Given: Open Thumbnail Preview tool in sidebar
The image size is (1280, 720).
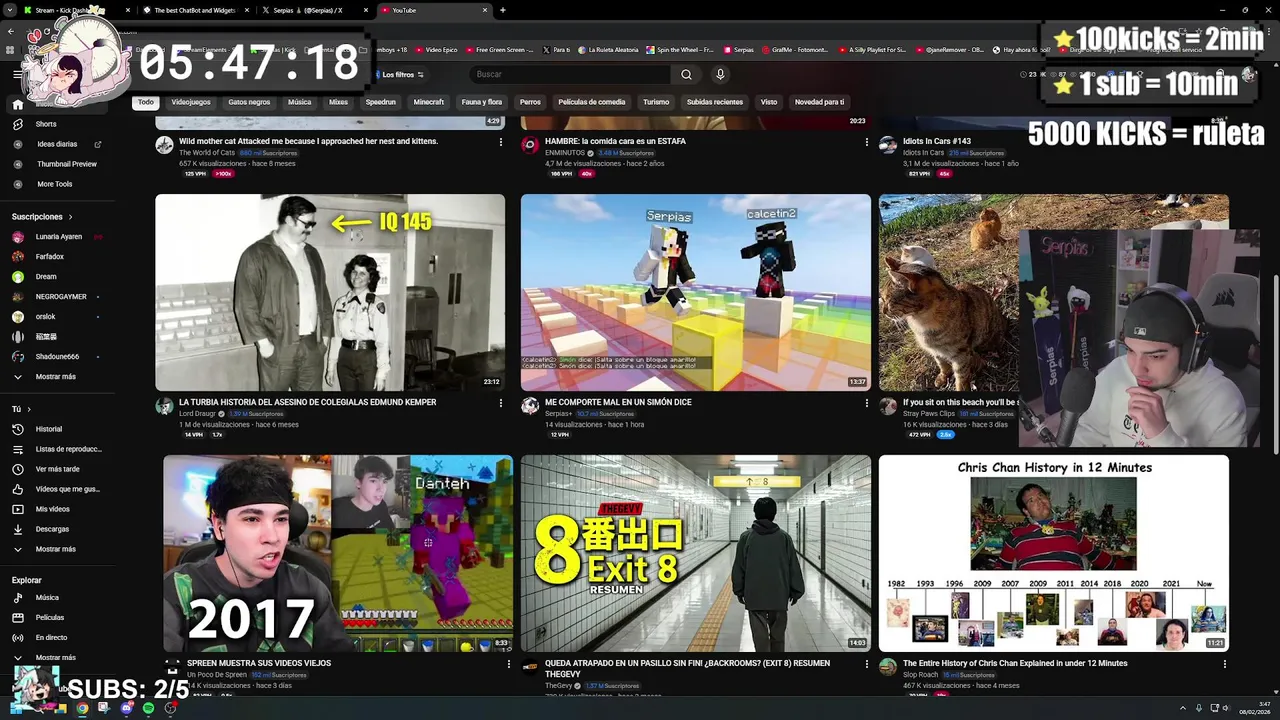Looking at the screenshot, I should [x=67, y=164].
